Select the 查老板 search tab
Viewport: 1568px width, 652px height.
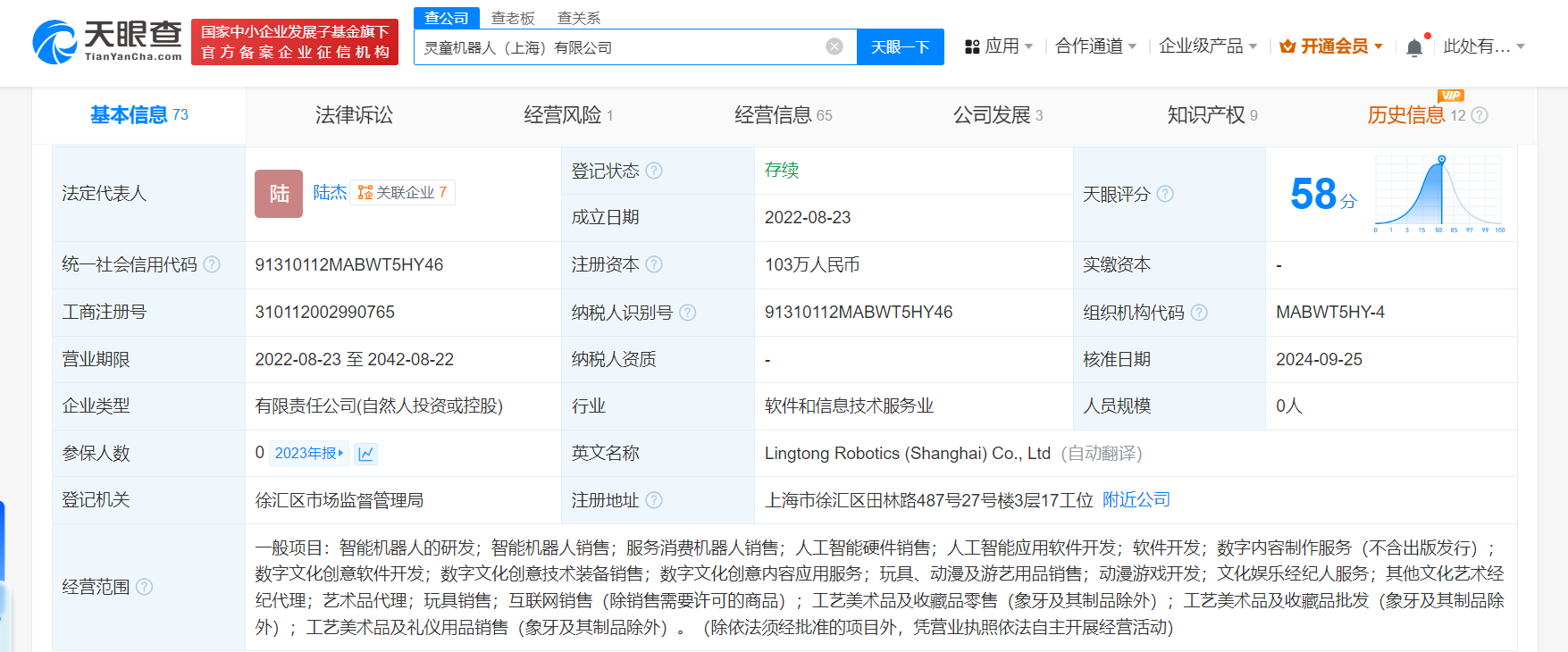513,18
